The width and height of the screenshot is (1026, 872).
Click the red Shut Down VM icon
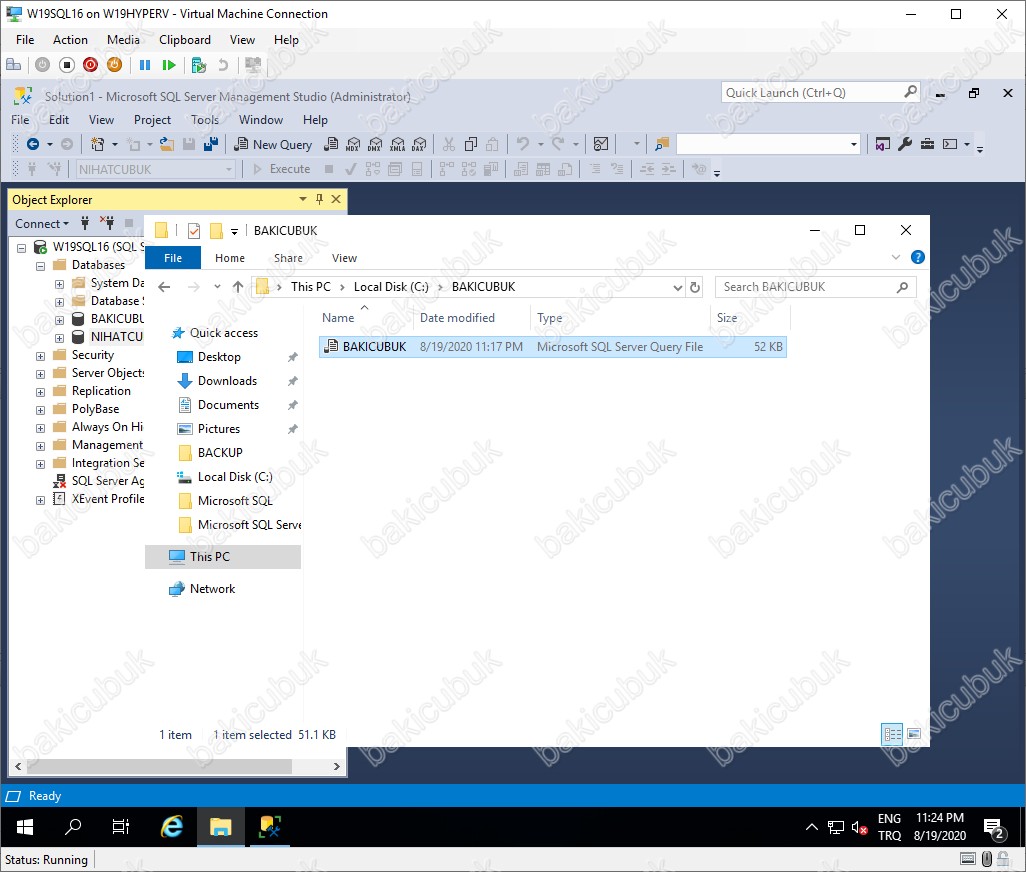90,65
